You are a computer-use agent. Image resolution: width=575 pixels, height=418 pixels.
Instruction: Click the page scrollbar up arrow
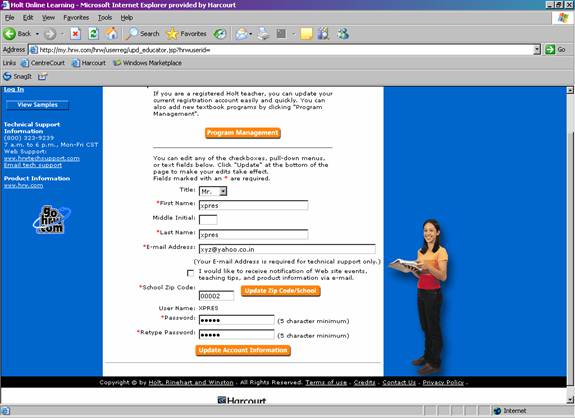[x=570, y=90]
